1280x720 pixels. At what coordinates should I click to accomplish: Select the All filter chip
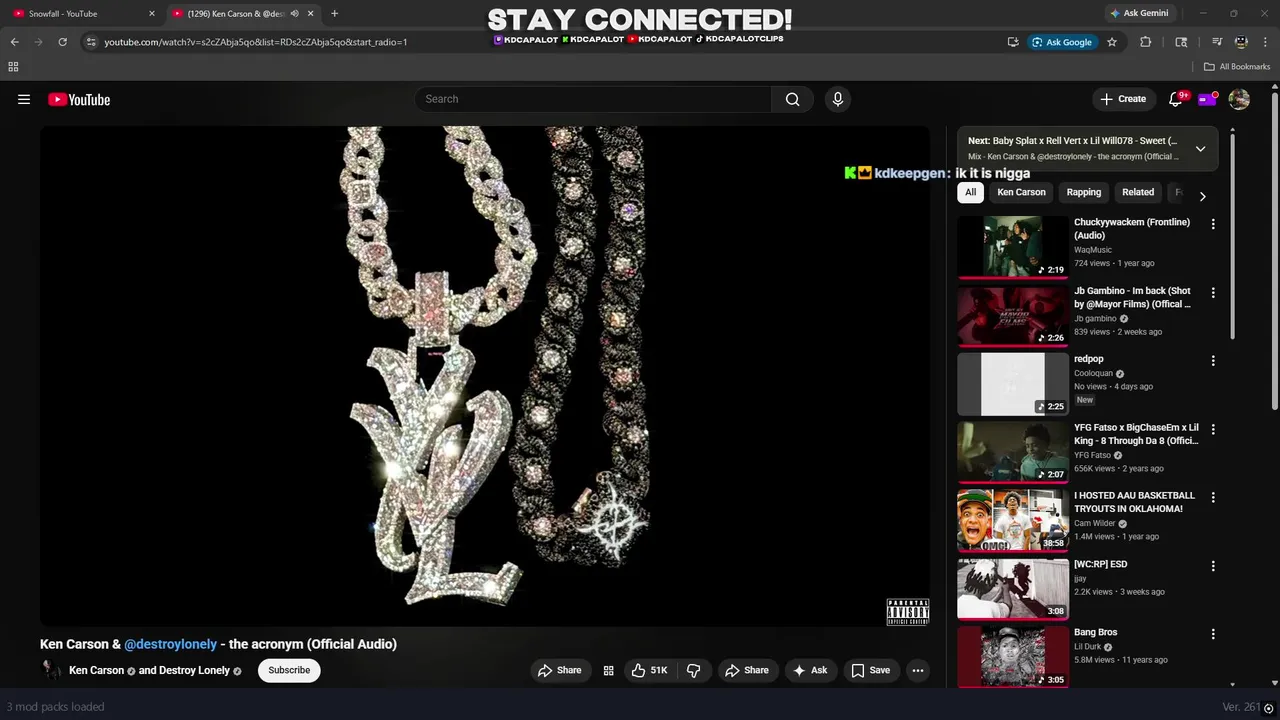(x=970, y=192)
